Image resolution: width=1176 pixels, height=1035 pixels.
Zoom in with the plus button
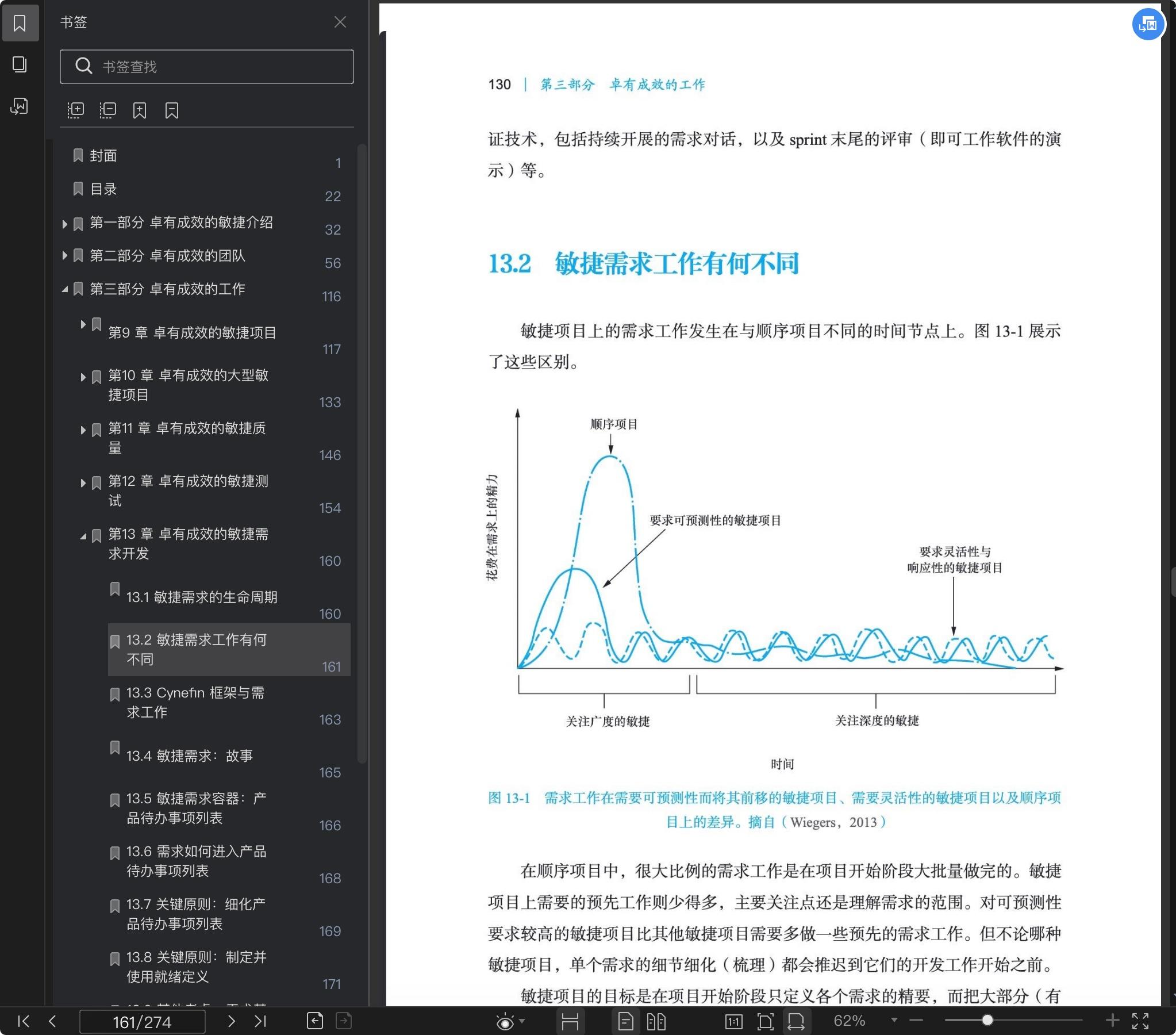coord(1112,1021)
